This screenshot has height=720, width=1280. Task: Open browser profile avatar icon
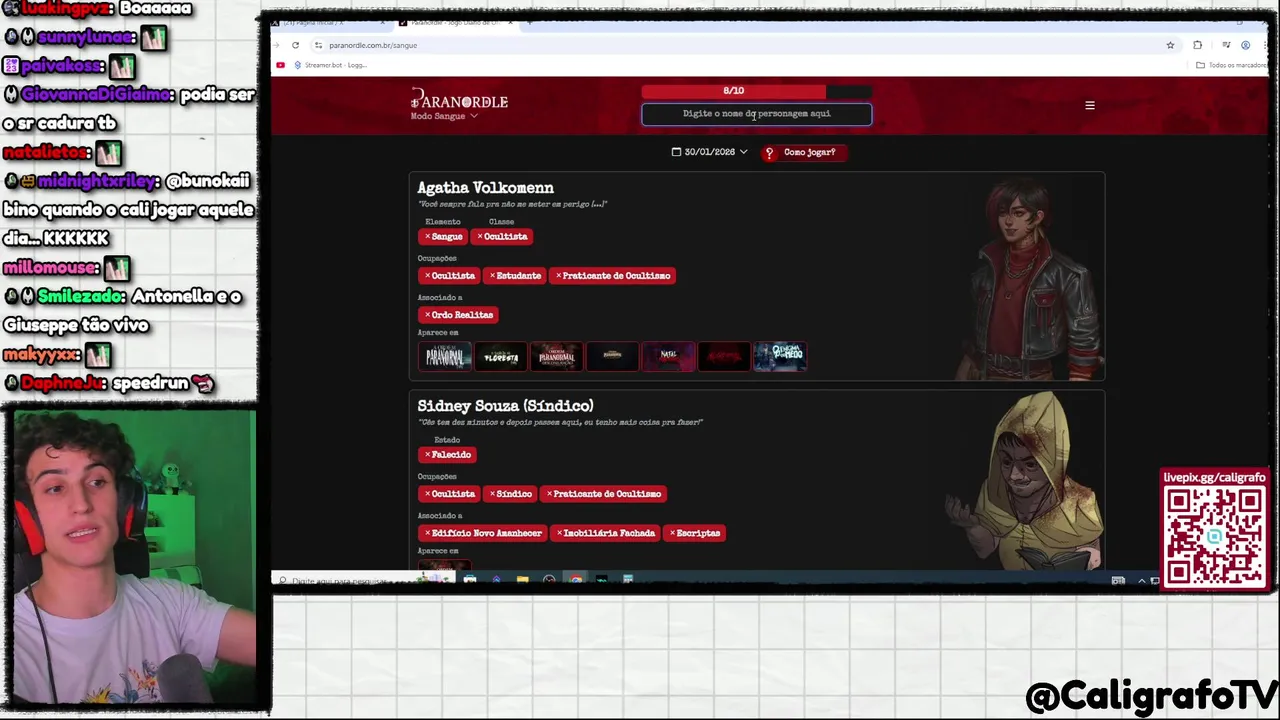pyautogui.click(x=1245, y=45)
